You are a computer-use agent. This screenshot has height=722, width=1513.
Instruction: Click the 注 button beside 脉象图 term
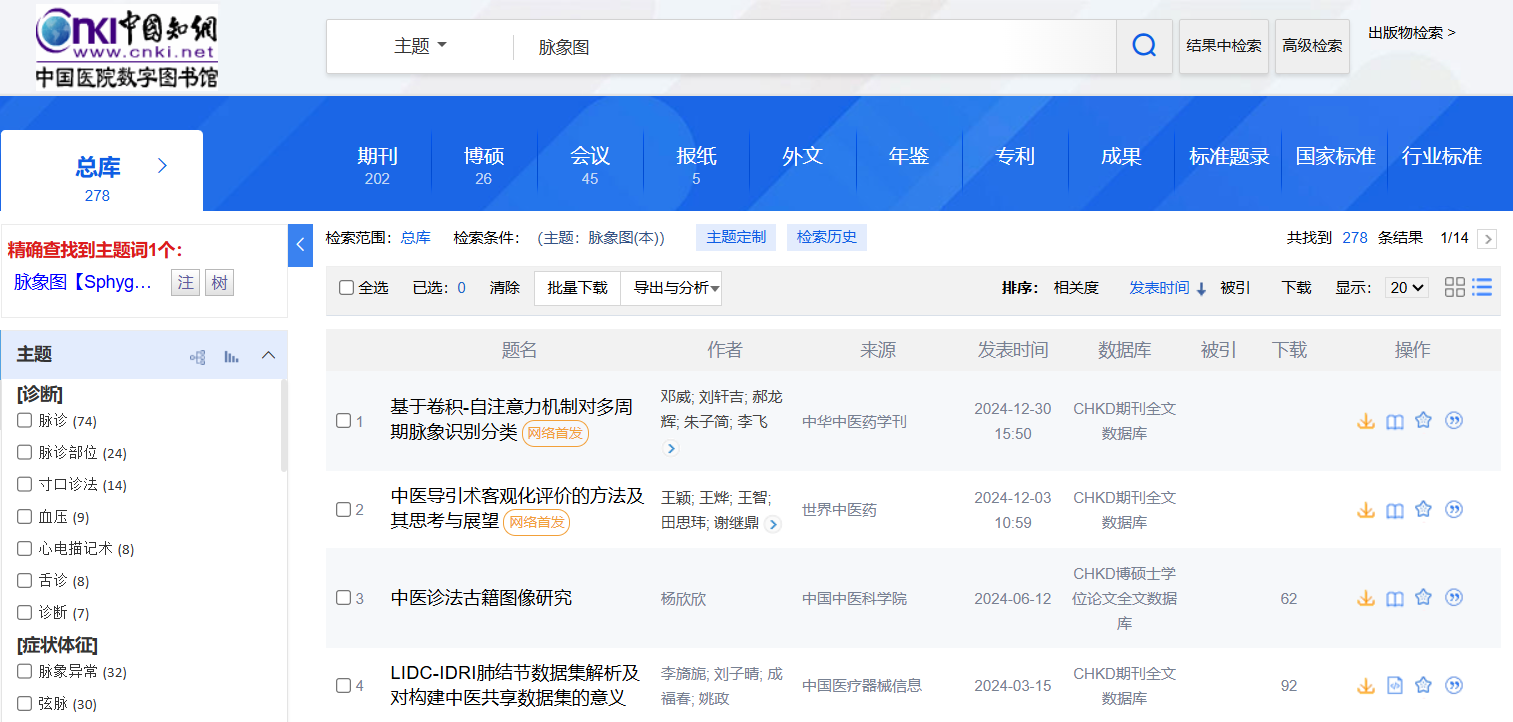(x=185, y=283)
